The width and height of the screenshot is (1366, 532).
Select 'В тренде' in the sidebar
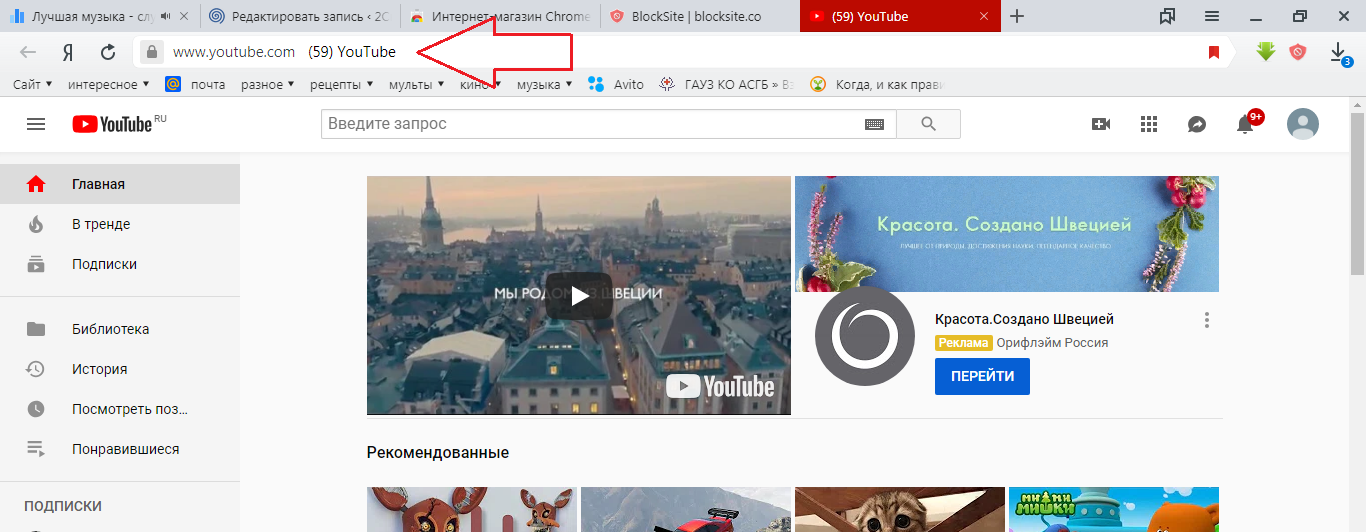coord(101,224)
